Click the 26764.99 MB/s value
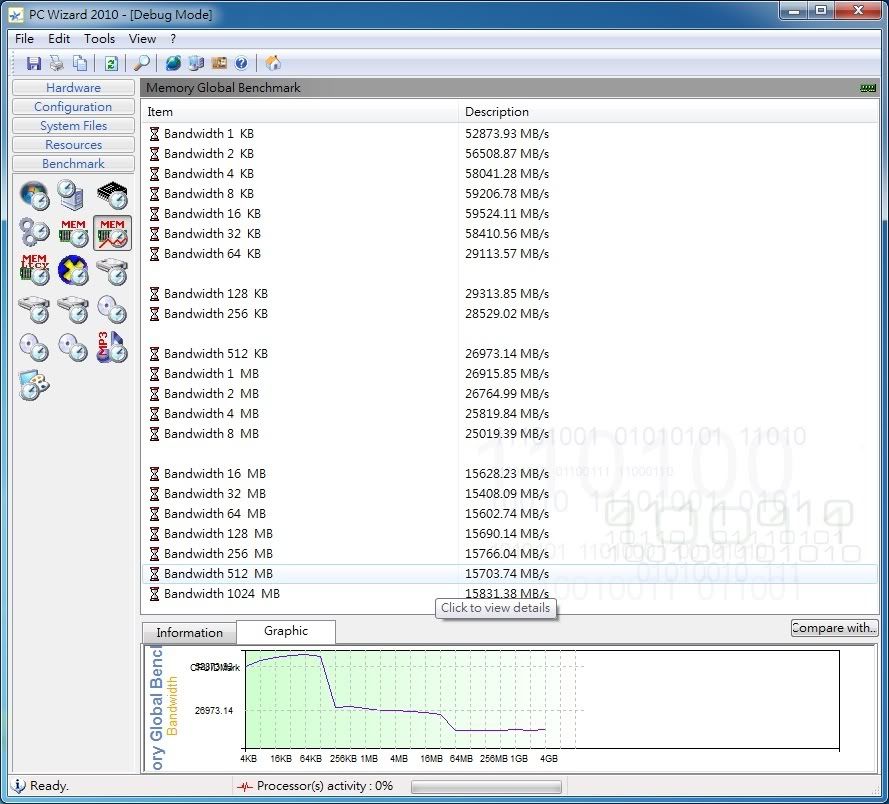The image size is (889, 804). point(507,393)
